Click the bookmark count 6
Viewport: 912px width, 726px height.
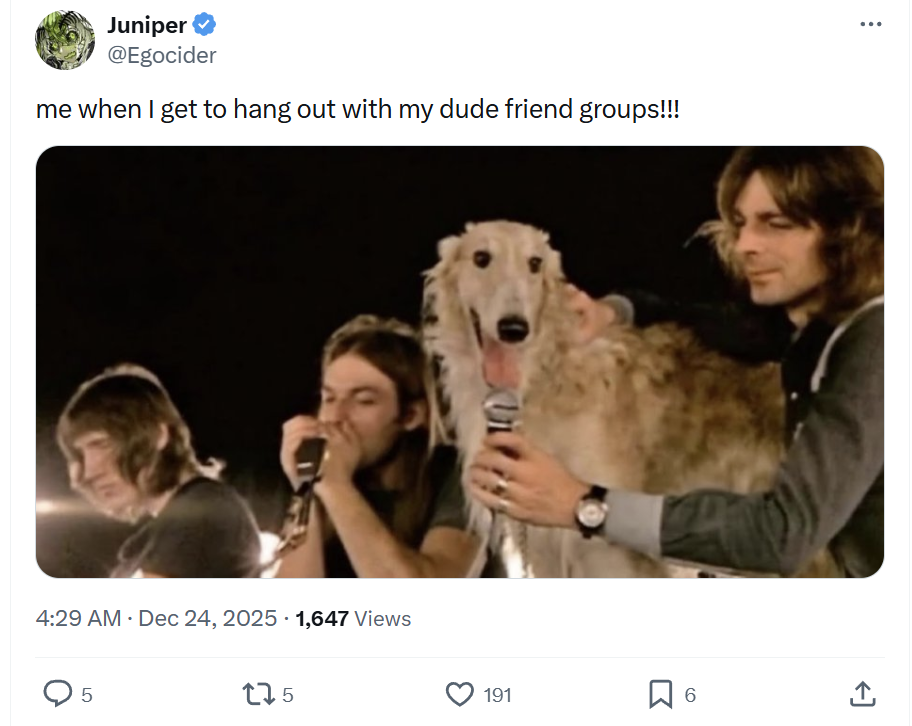(x=690, y=695)
